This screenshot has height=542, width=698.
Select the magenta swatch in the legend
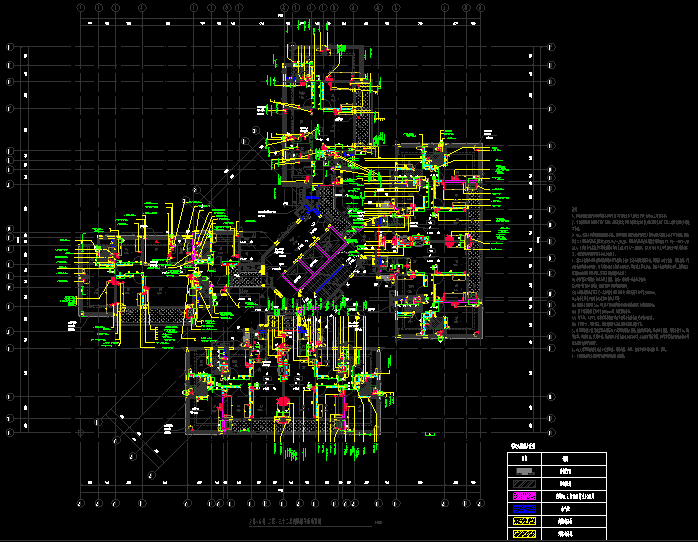(x=525, y=496)
